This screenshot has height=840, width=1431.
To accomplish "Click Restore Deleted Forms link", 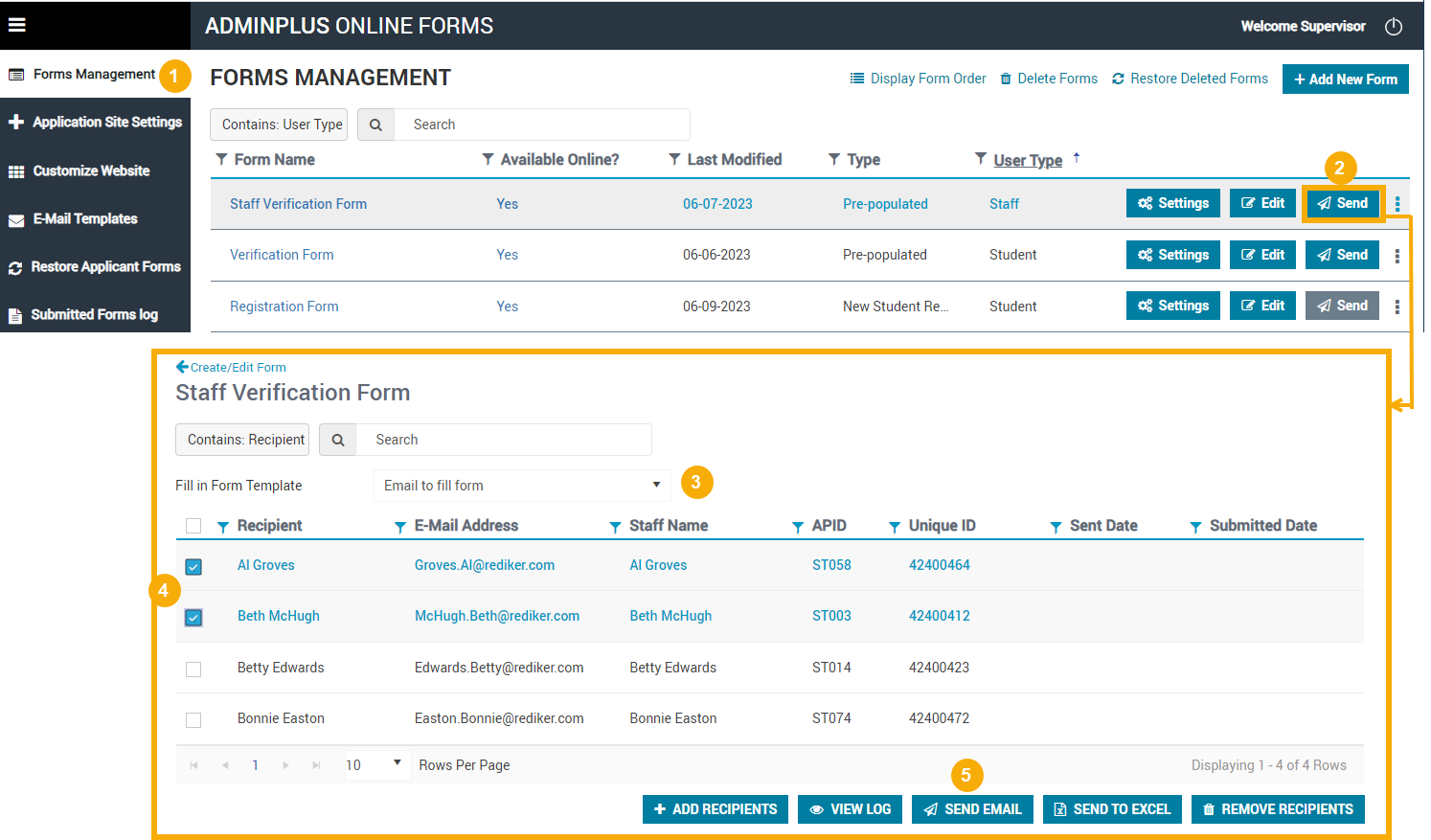I will (x=1190, y=79).
